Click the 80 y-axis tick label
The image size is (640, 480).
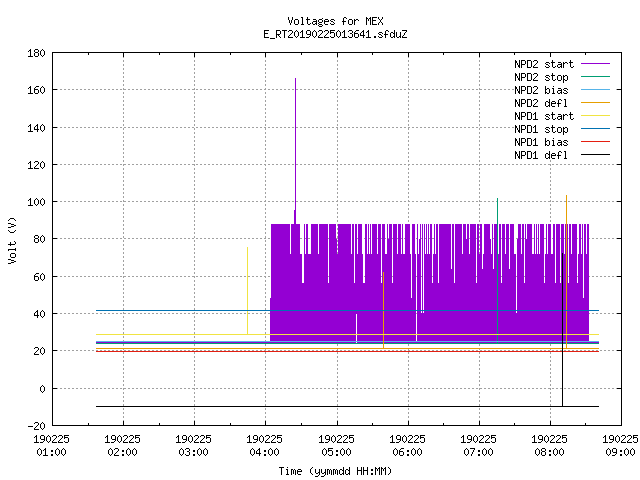pos(39,239)
